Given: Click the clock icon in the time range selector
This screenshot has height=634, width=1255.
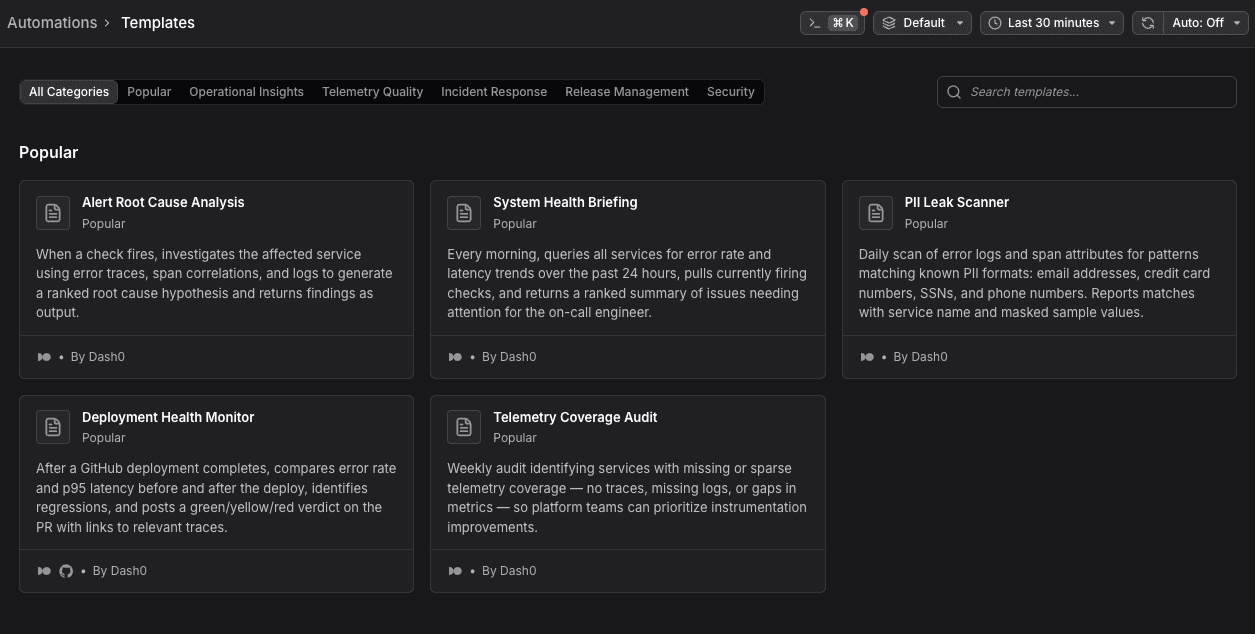Looking at the screenshot, I should 995,23.
